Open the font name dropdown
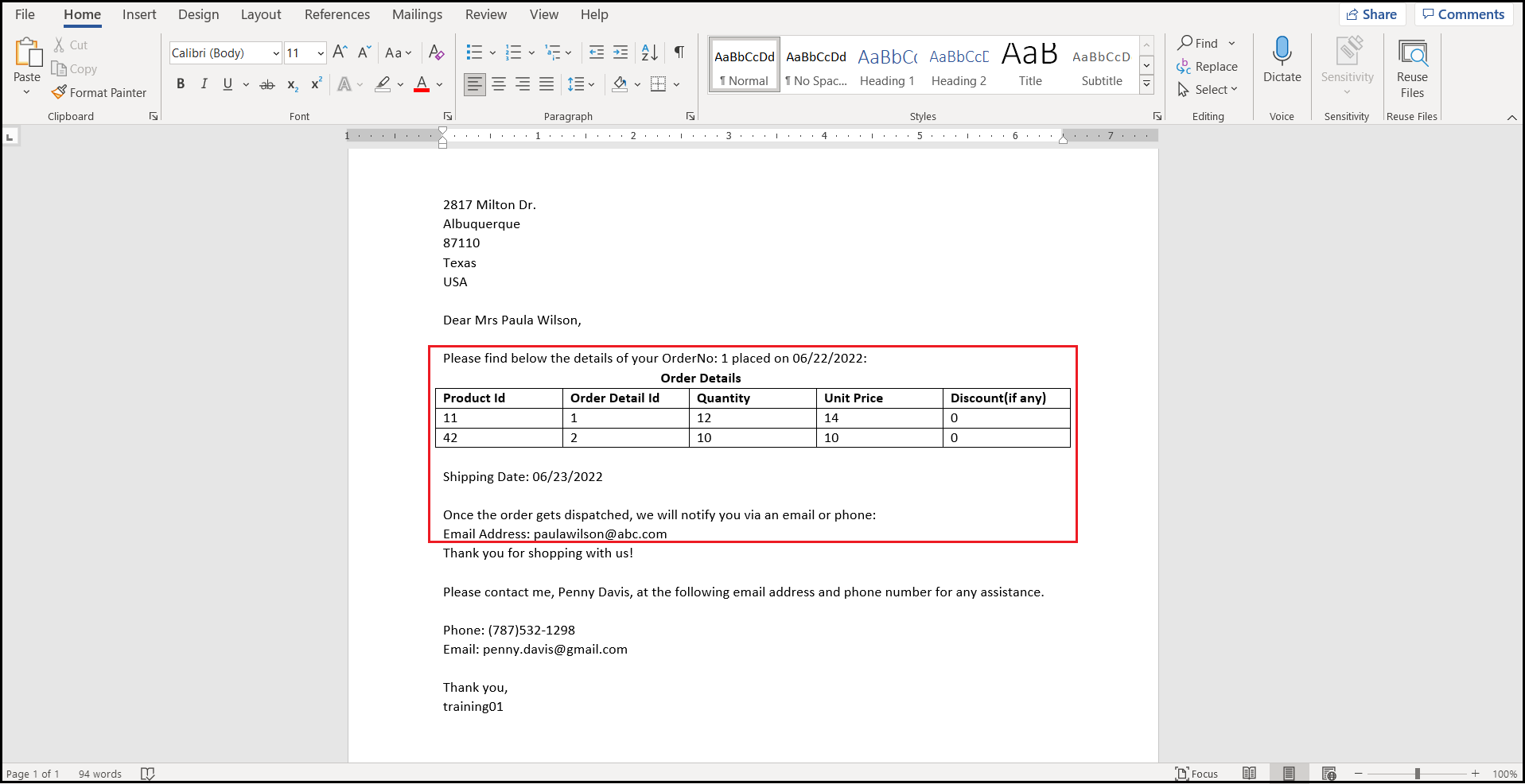1525x784 pixels. coord(275,53)
